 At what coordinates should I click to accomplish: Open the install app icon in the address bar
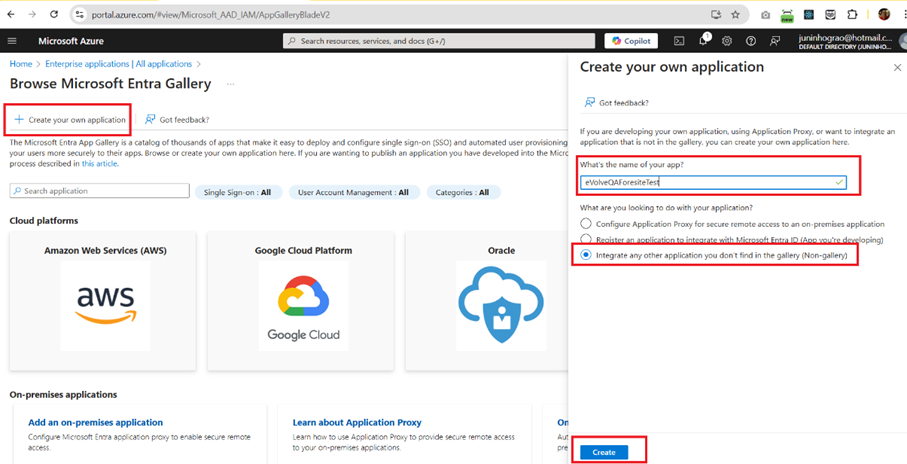coord(717,14)
